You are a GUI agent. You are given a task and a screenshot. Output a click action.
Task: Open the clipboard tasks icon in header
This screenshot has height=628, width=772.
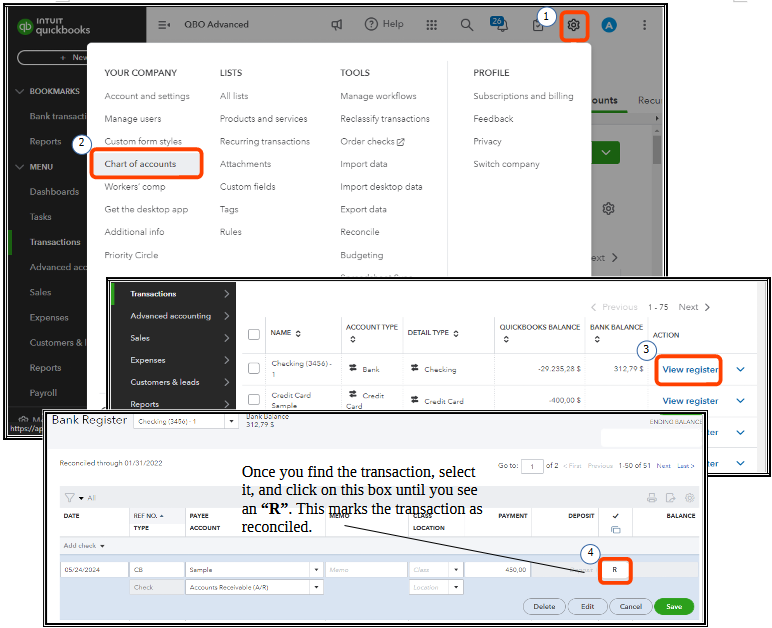point(538,26)
